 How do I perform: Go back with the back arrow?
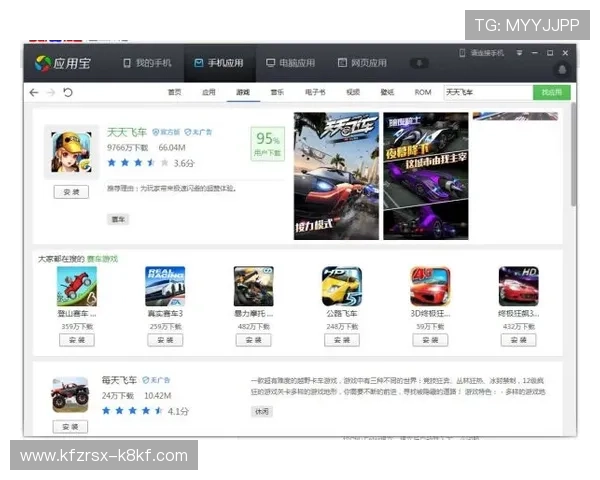[34, 92]
